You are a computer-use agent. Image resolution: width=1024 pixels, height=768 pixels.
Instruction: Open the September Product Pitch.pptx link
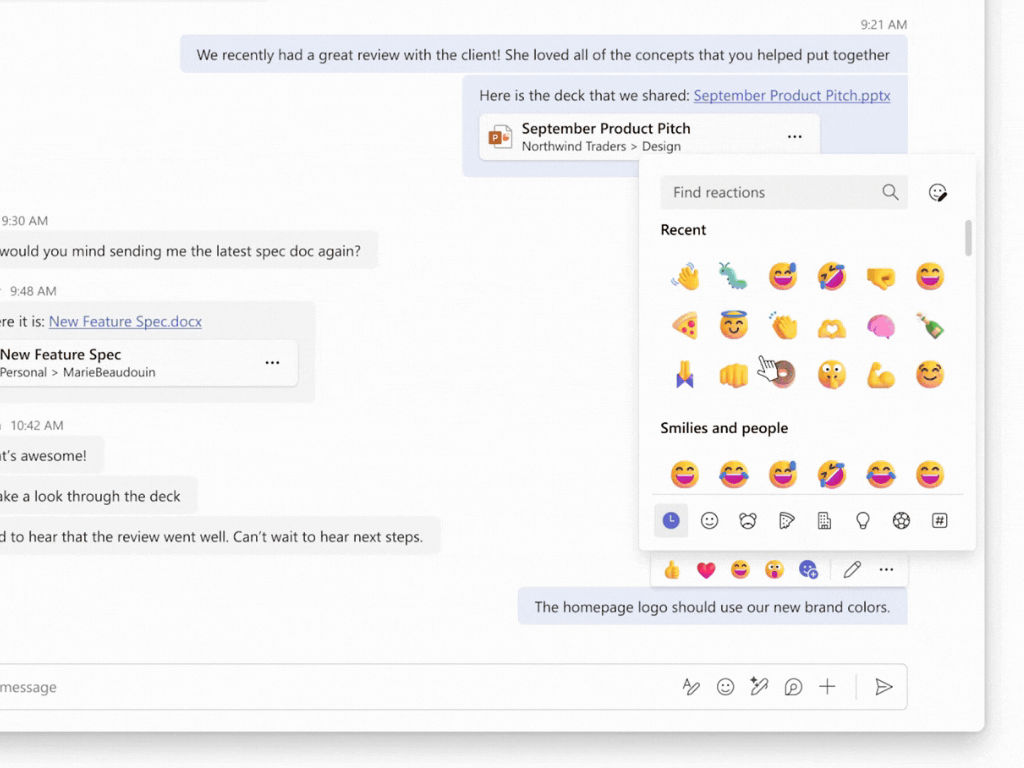(x=791, y=96)
